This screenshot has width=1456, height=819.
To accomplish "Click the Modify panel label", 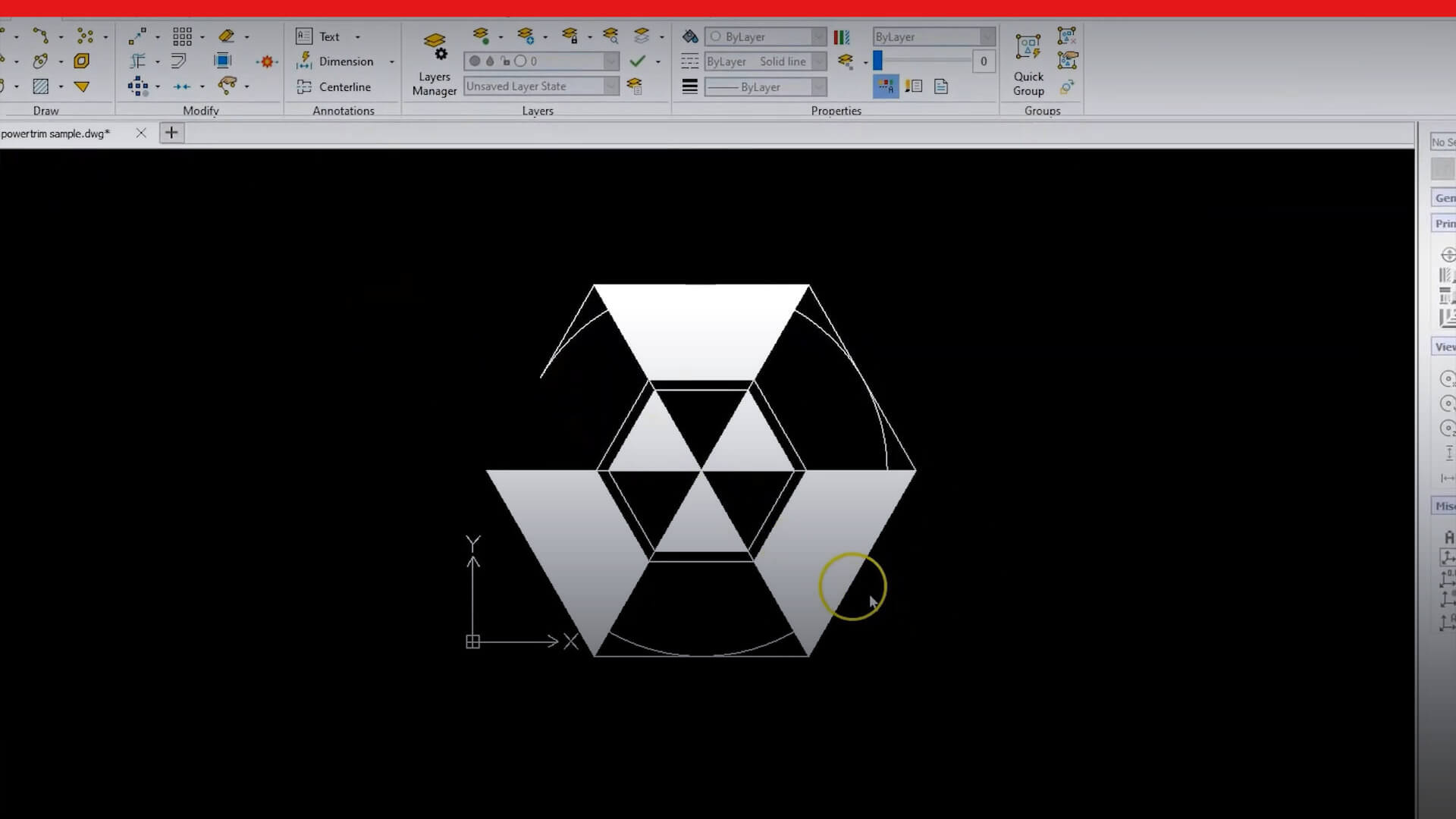I will (x=201, y=111).
